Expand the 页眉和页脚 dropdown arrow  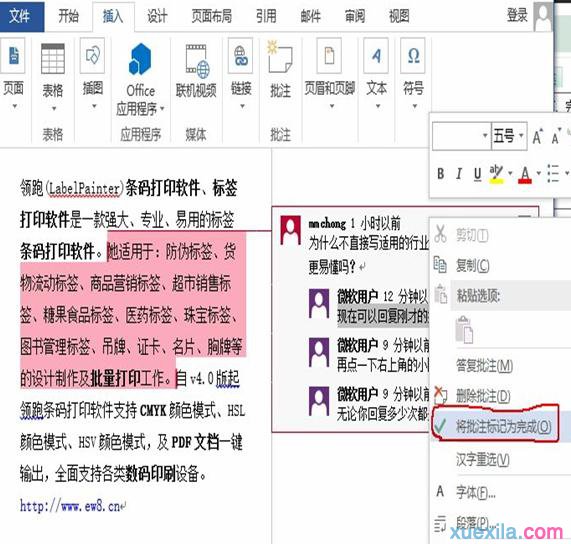click(x=332, y=106)
